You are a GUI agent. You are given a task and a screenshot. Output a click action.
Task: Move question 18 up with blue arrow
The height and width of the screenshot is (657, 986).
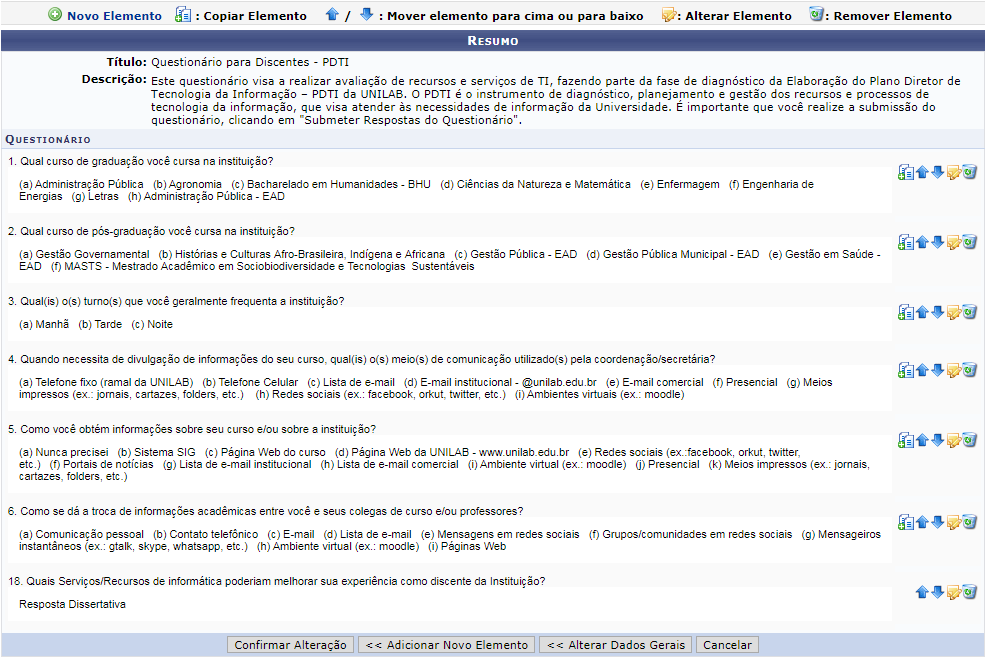point(921,592)
